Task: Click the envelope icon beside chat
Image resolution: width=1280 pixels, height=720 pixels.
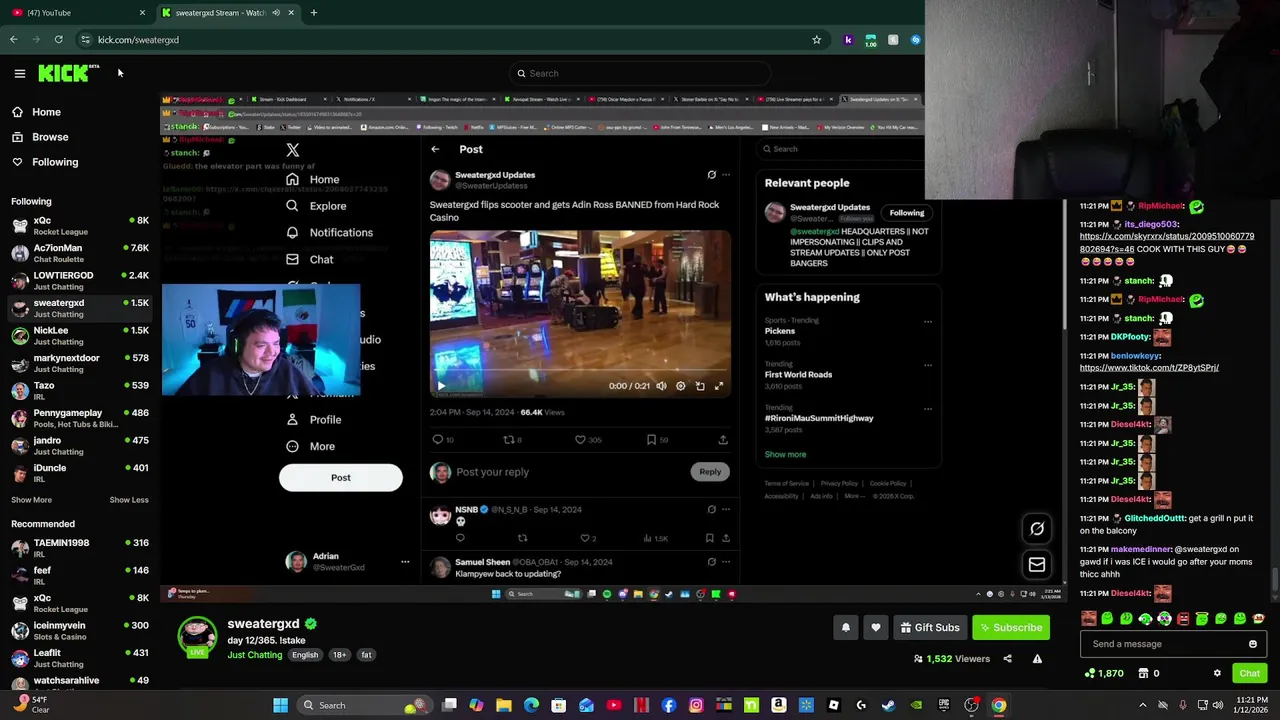Action: point(1037,565)
